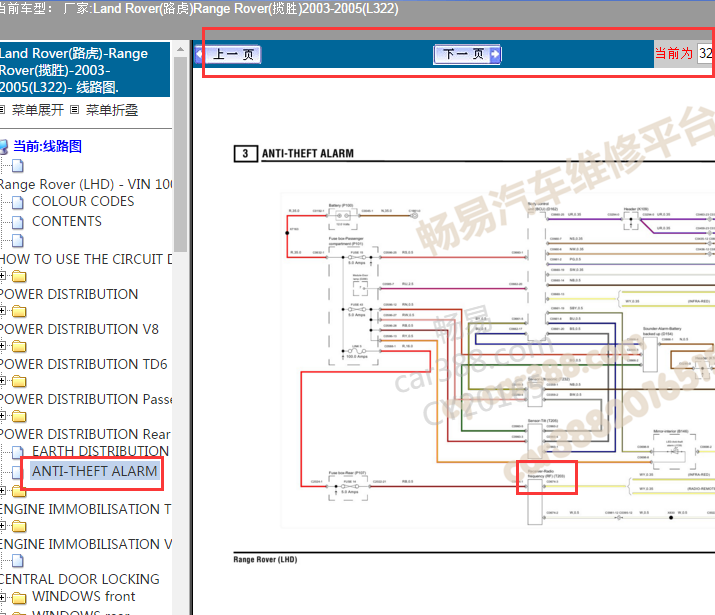Click the computer icon beside 当前:线路图
The image size is (715, 615).
point(4,147)
